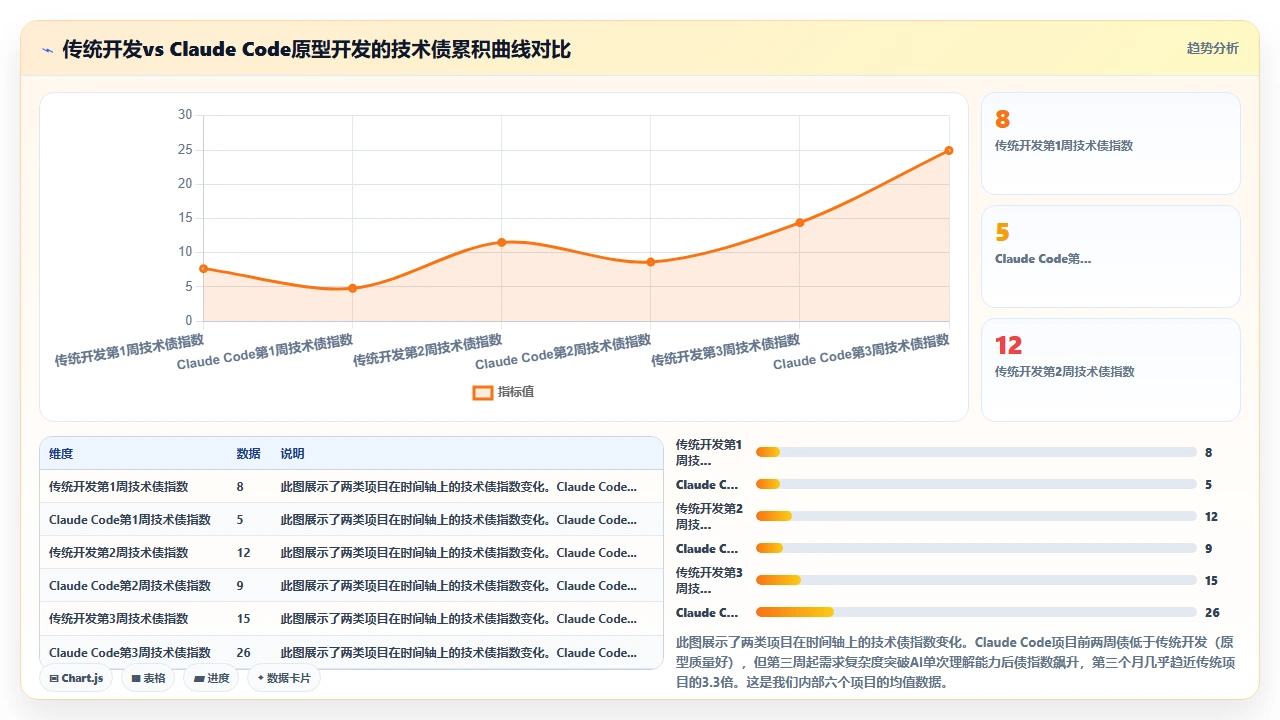Click the data card showing 8
This screenshot has height=720, width=1280.
click(1111, 143)
